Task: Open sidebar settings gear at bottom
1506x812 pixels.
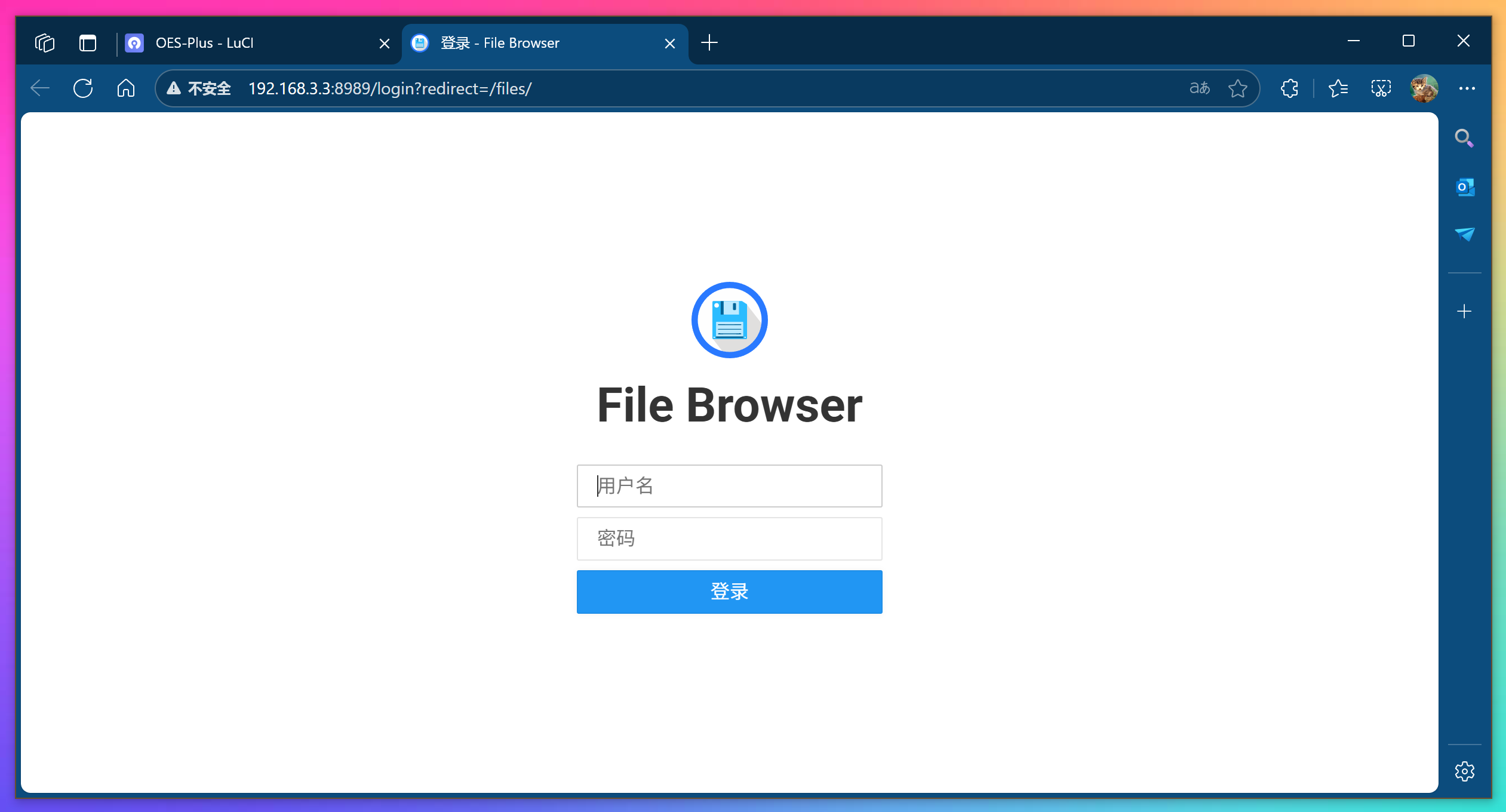Action: (x=1465, y=771)
